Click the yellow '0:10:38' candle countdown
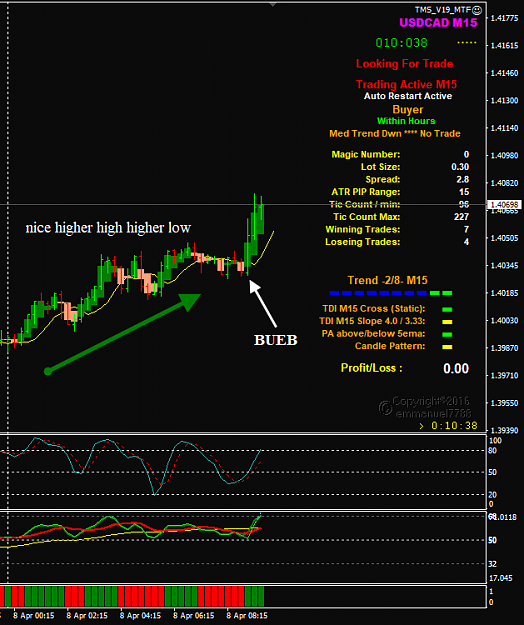The height and width of the screenshot is (625, 524). tap(454, 426)
